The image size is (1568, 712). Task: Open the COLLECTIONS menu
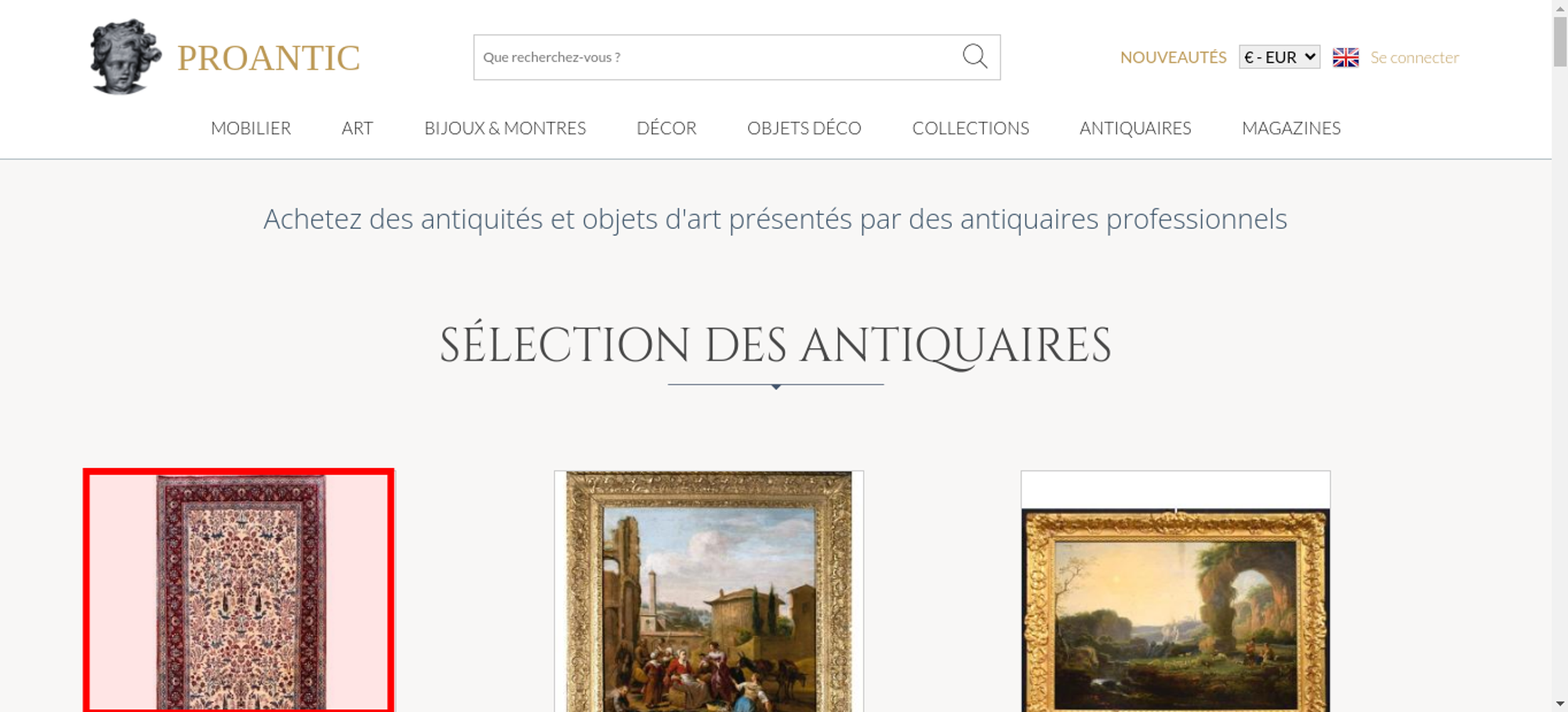[971, 128]
